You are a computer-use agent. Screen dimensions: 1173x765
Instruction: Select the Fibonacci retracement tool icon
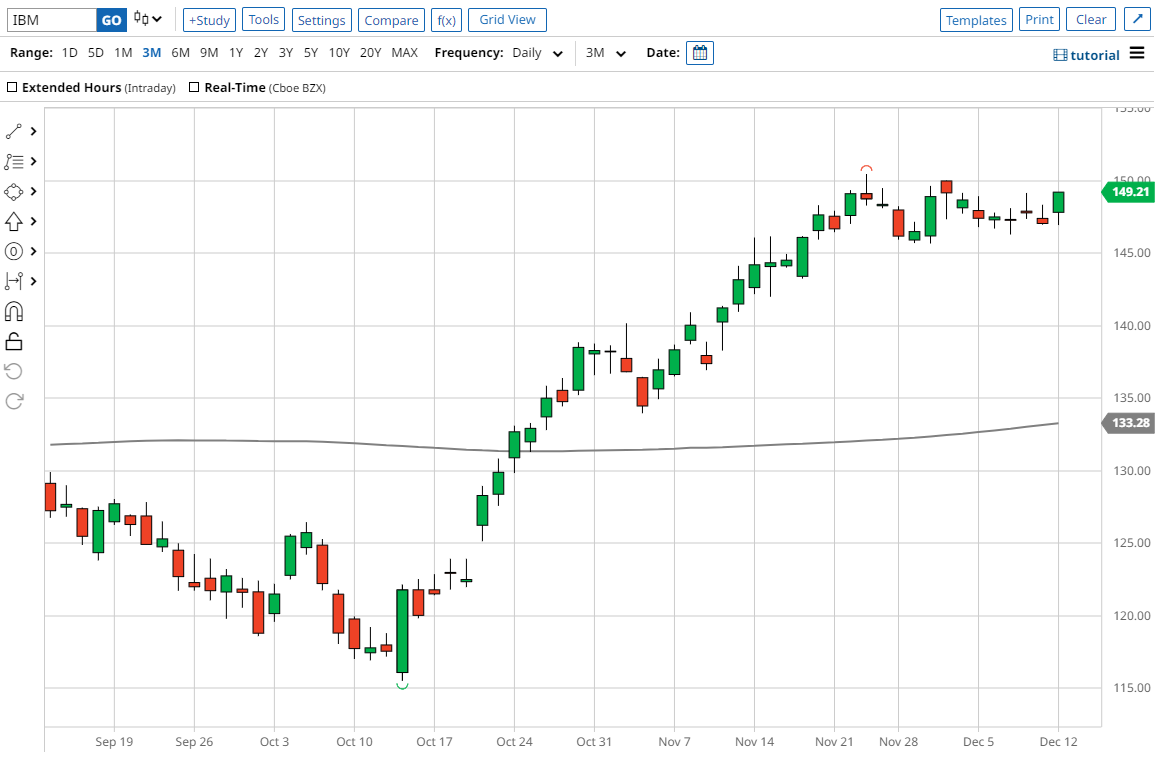pyautogui.click(x=14, y=161)
